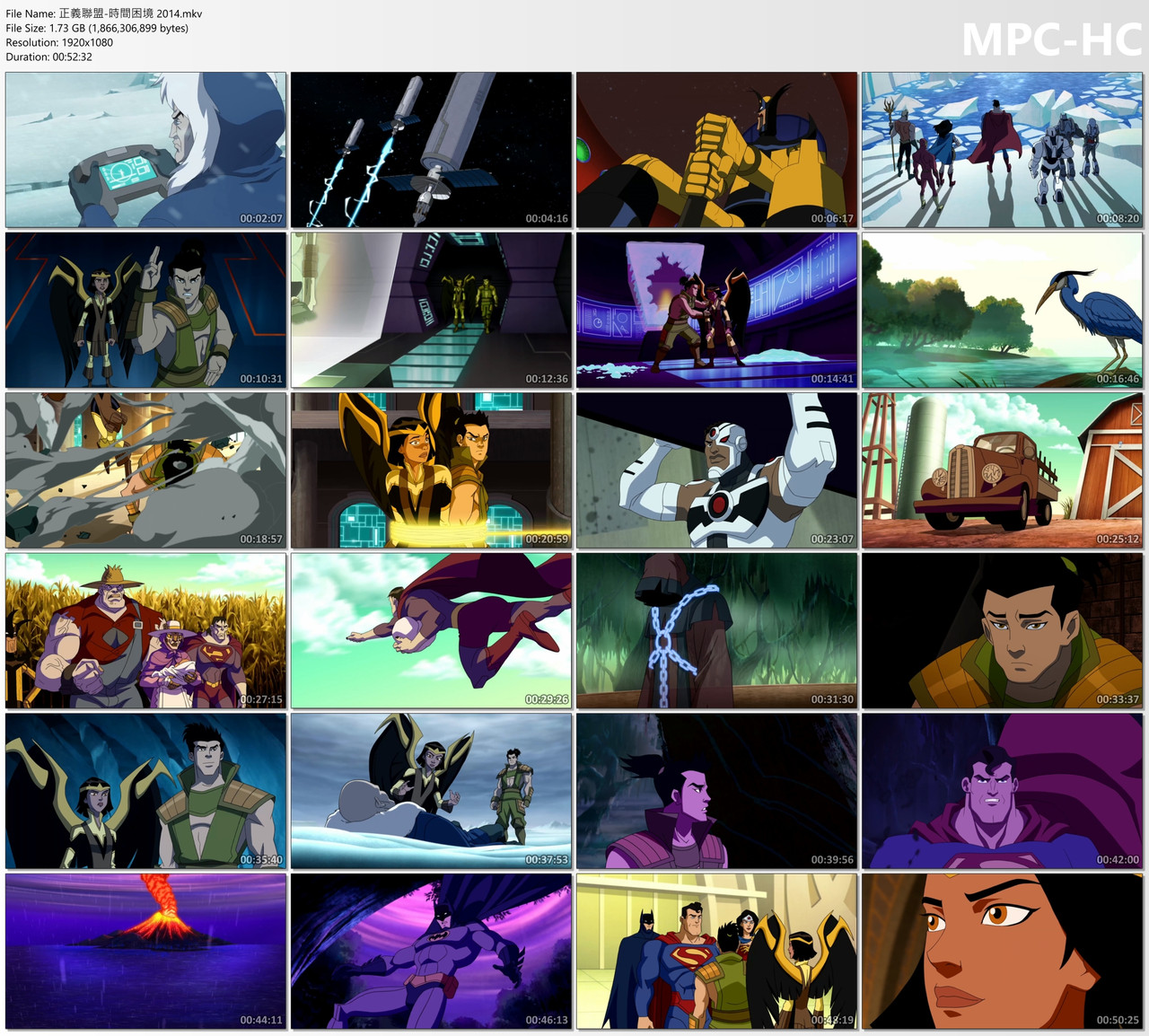Open the corridor frame at 00:12:36
This screenshot has height=1036, width=1149.
click(x=431, y=311)
